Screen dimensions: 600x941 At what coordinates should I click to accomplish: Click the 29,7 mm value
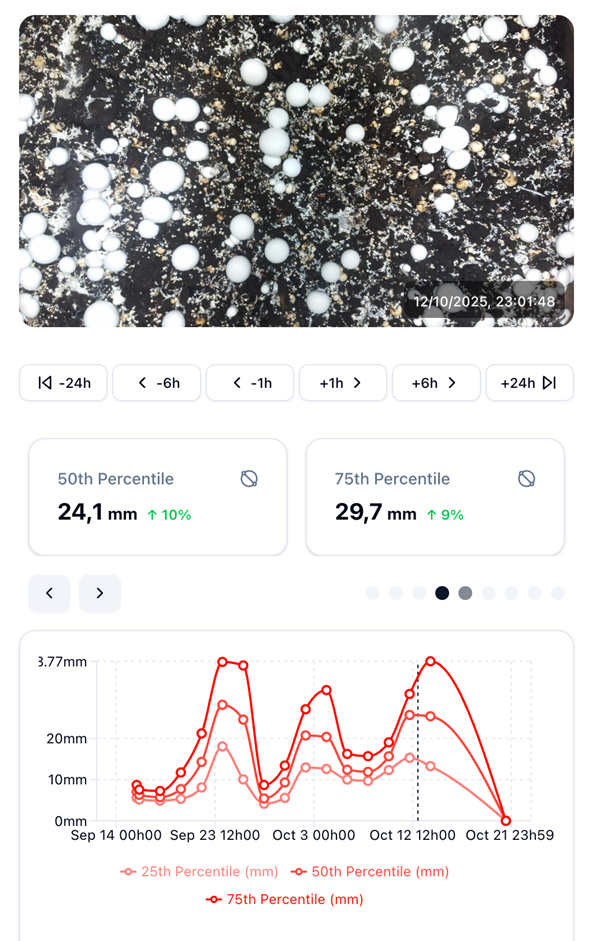(375, 513)
